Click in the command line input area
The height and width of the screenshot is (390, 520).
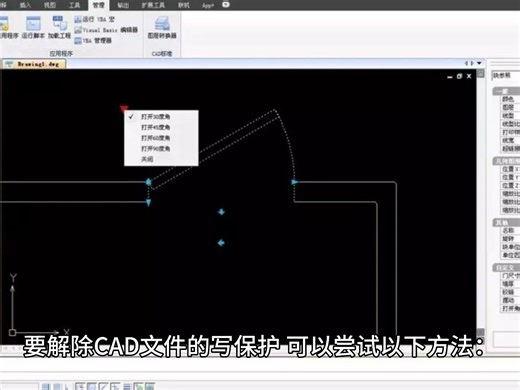[260, 365]
